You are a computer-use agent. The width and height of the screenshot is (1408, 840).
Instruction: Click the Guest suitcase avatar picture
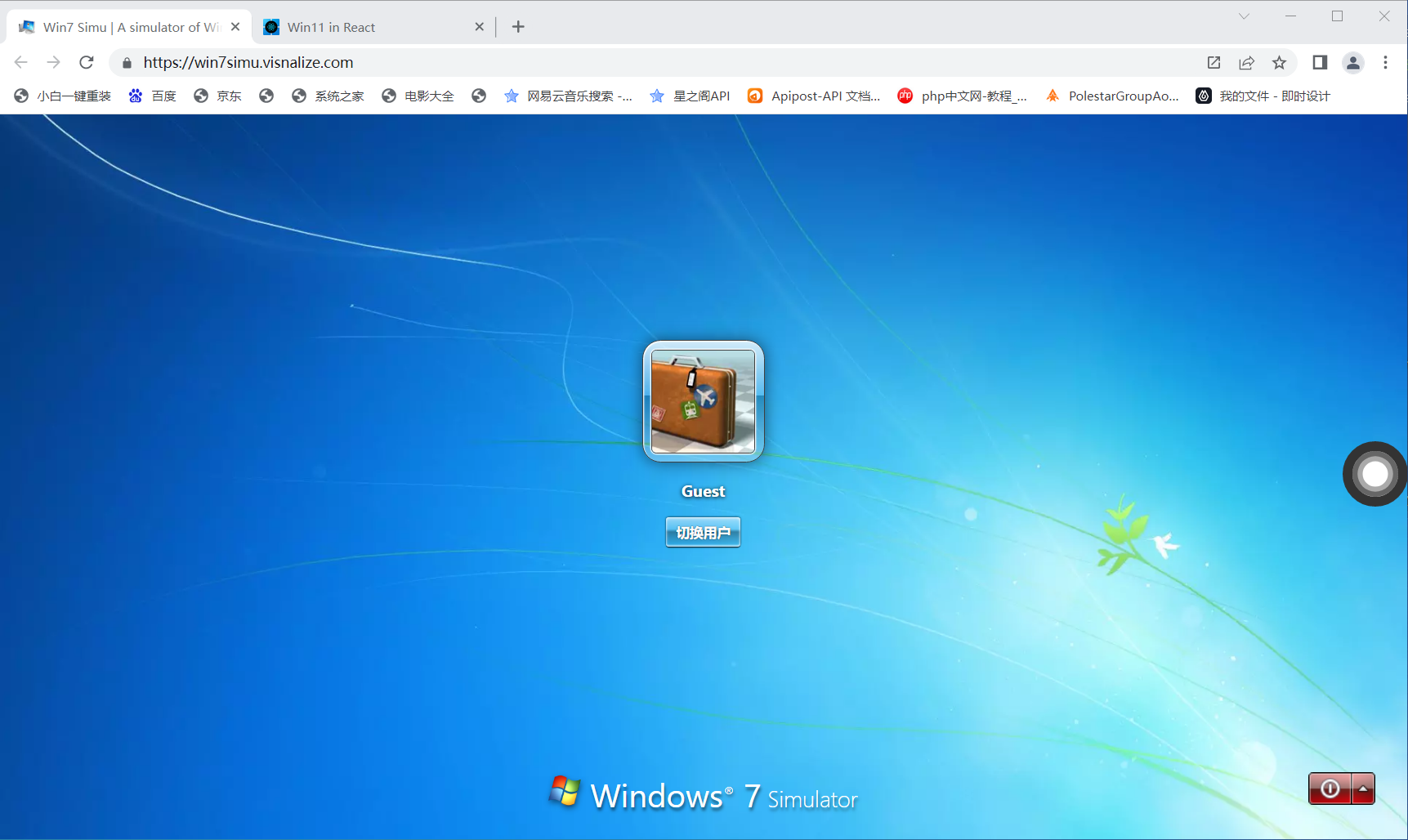click(x=703, y=401)
